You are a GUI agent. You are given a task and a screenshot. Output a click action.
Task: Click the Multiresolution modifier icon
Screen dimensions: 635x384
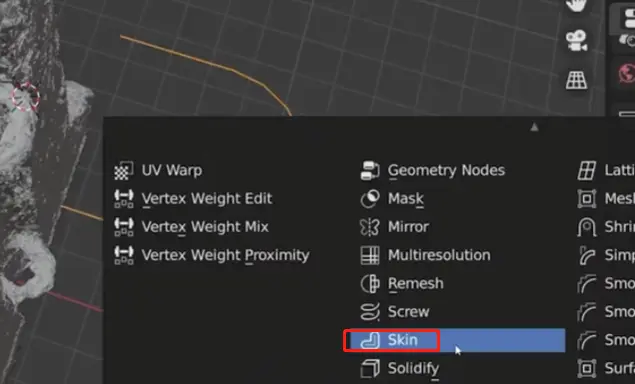click(x=370, y=255)
